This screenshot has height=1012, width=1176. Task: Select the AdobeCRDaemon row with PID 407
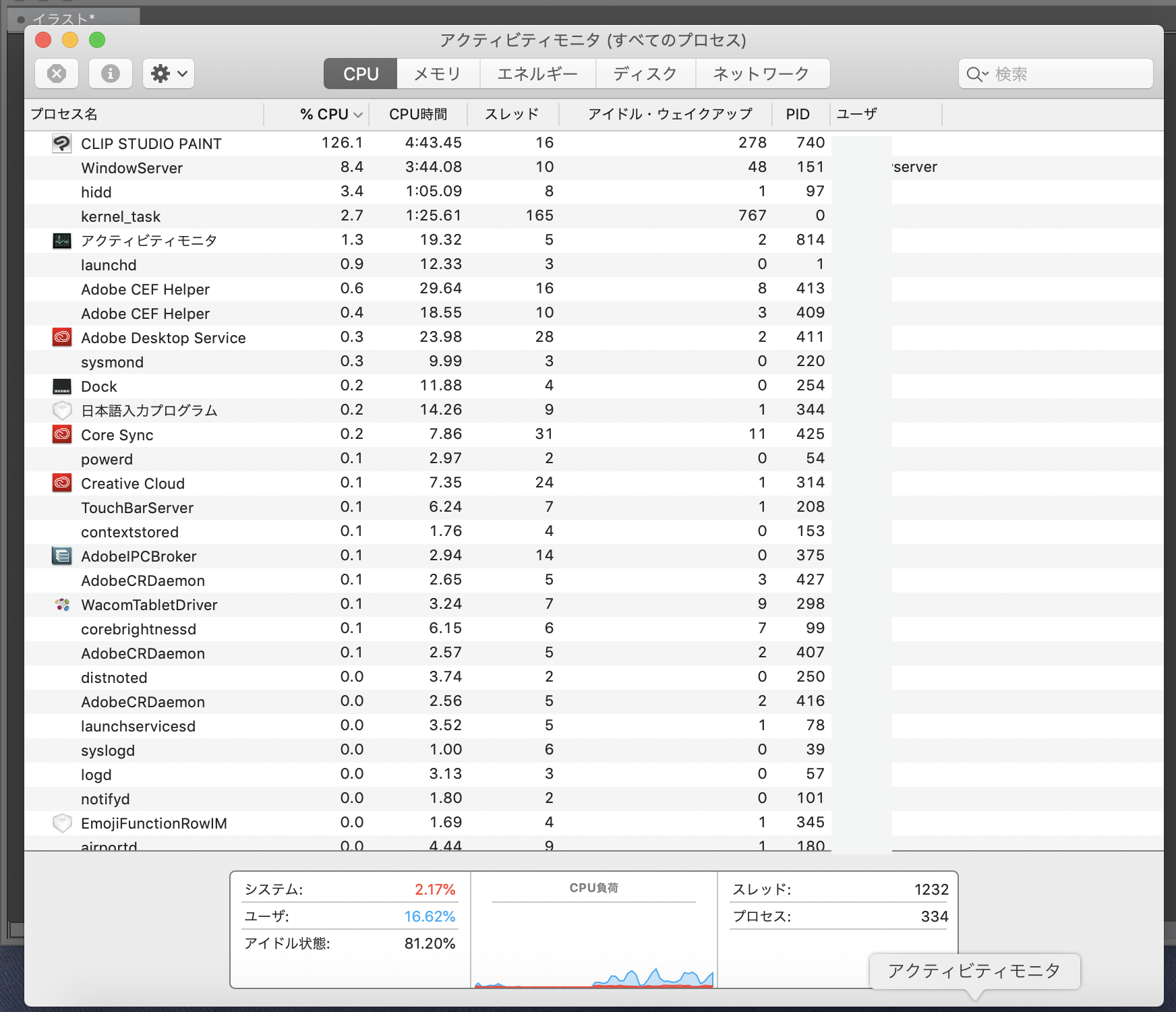point(593,653)
